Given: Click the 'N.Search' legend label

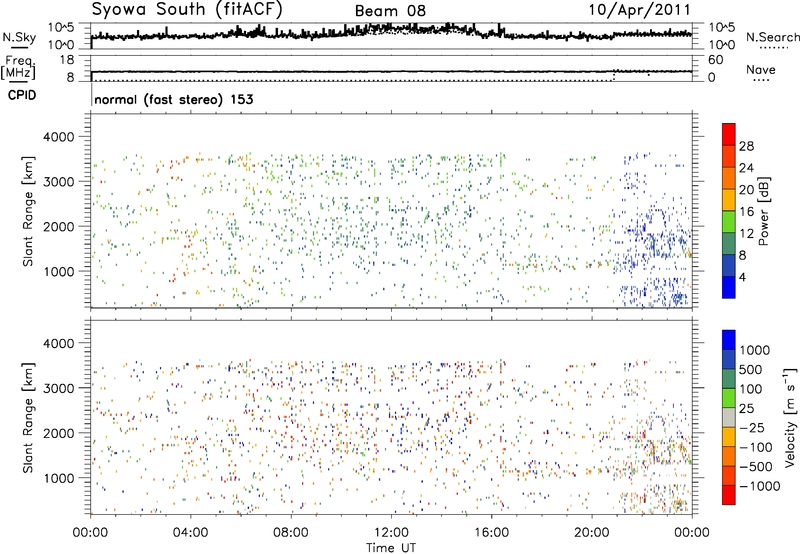Looking at the screenshot, I should [x=772, y=37].
